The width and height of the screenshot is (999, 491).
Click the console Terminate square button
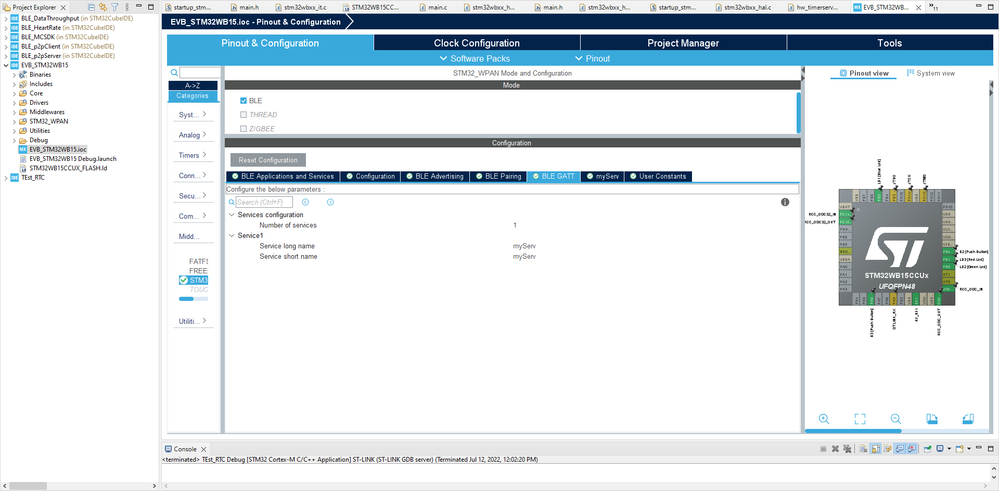[x=823, y=449]
